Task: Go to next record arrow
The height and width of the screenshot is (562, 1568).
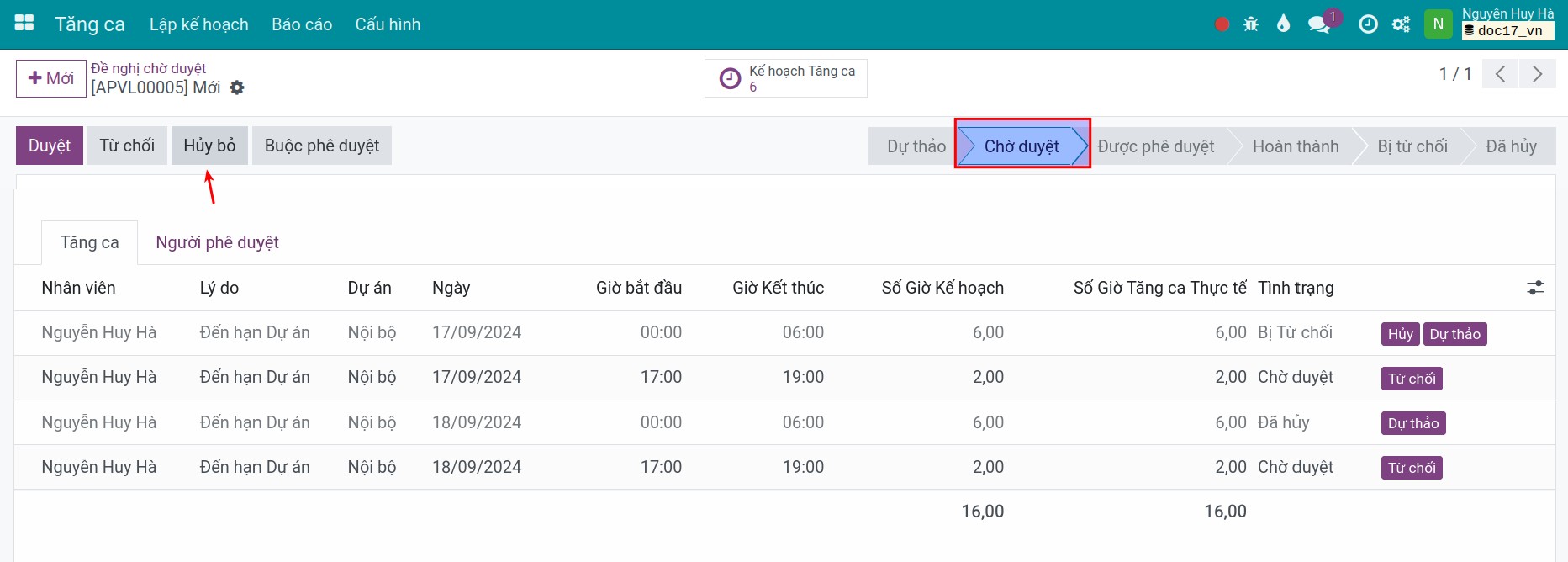Action: point(1537,74)
